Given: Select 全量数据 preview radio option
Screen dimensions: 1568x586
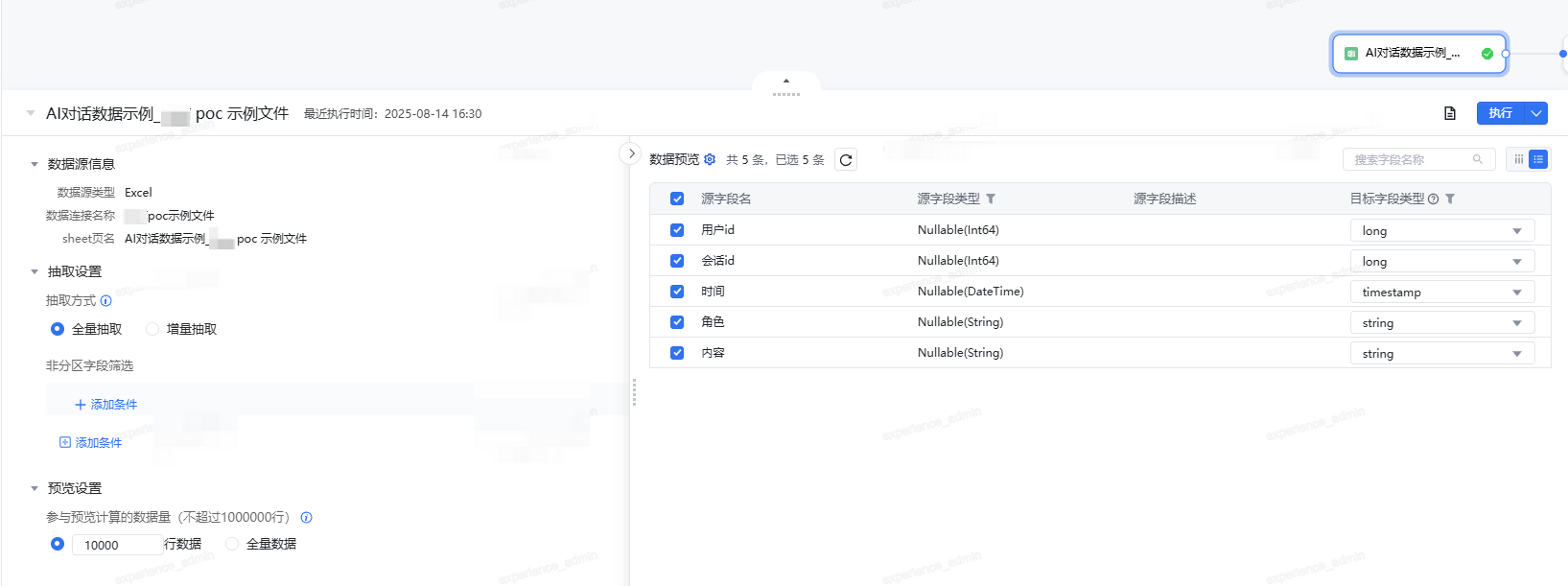Looking at the screenshot, I should click(232, 544).
